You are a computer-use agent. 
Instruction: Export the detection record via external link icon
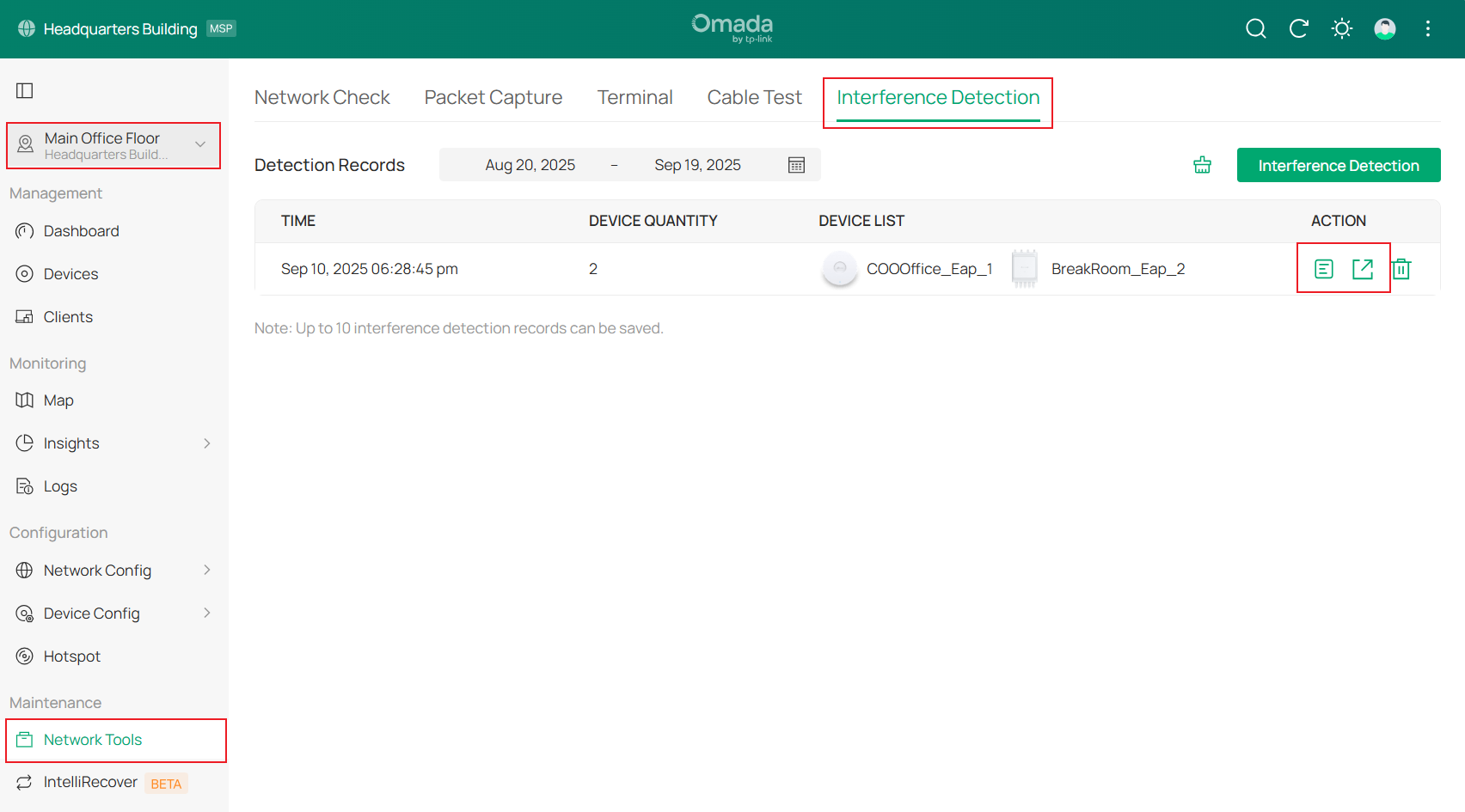tap(1363, 268)
